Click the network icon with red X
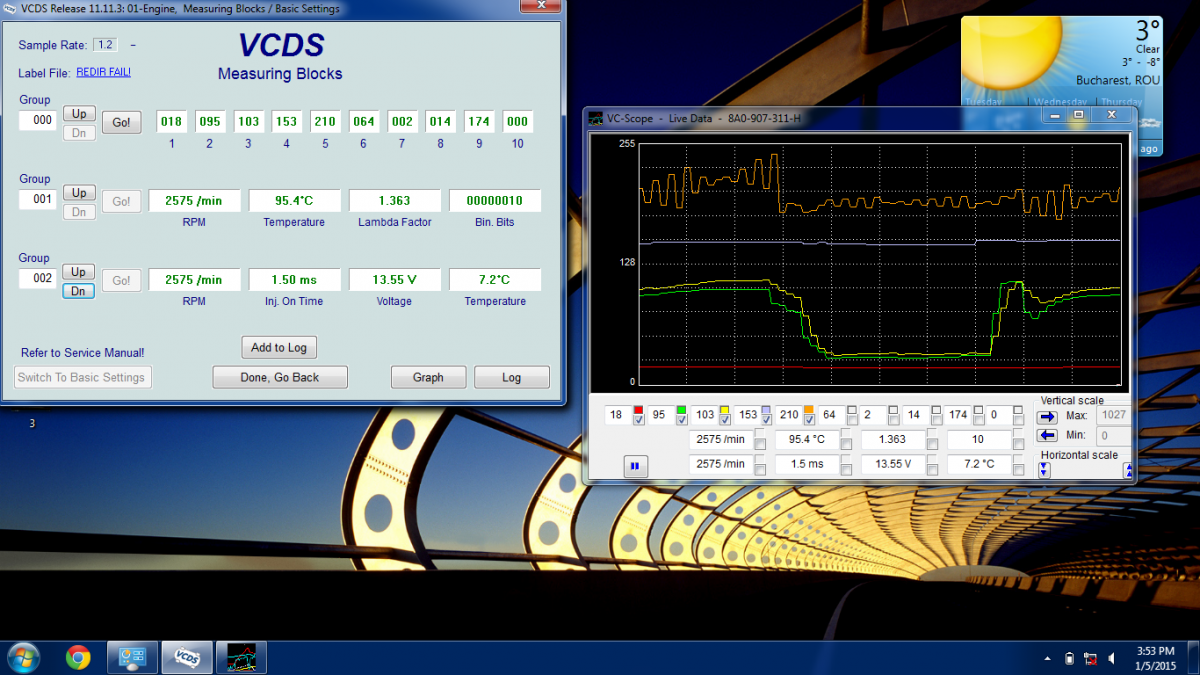Viewport: 1200px width, 675px height. click(1091, 658)
